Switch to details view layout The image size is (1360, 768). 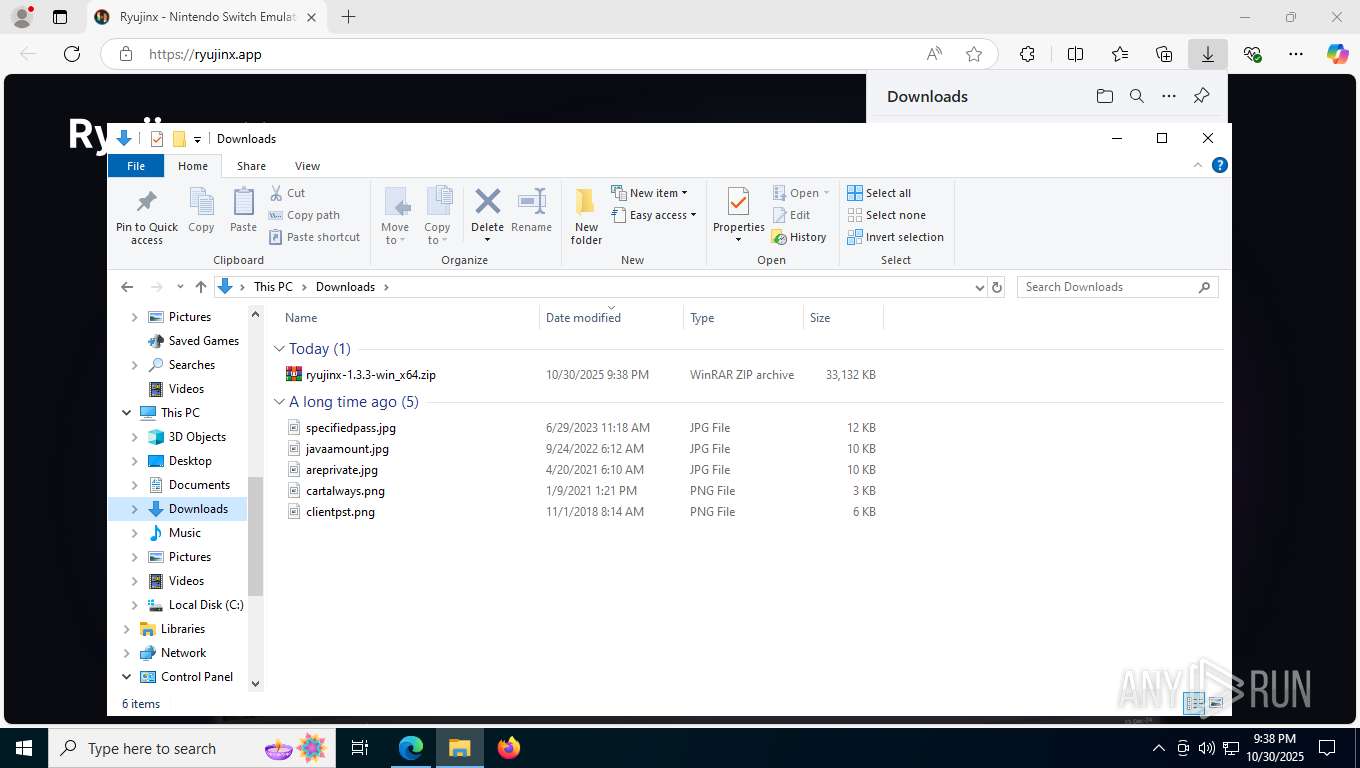1194,704
